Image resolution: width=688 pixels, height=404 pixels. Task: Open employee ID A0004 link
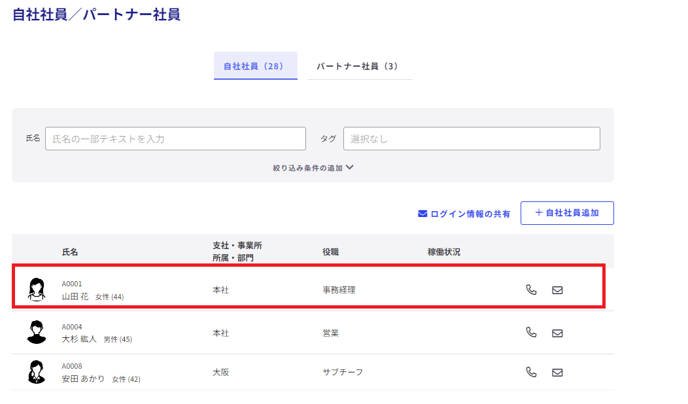pos(72,327)
